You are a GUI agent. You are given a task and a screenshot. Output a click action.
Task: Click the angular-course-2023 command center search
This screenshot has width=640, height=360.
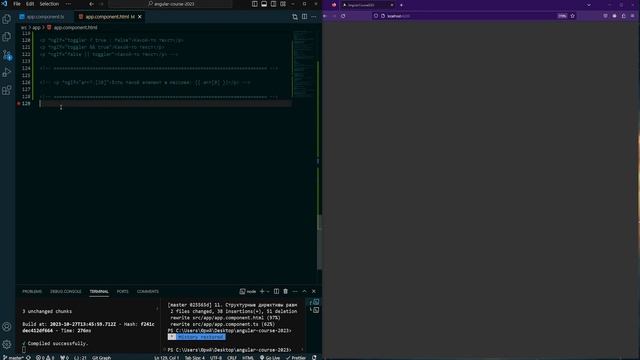coord(171,4)
